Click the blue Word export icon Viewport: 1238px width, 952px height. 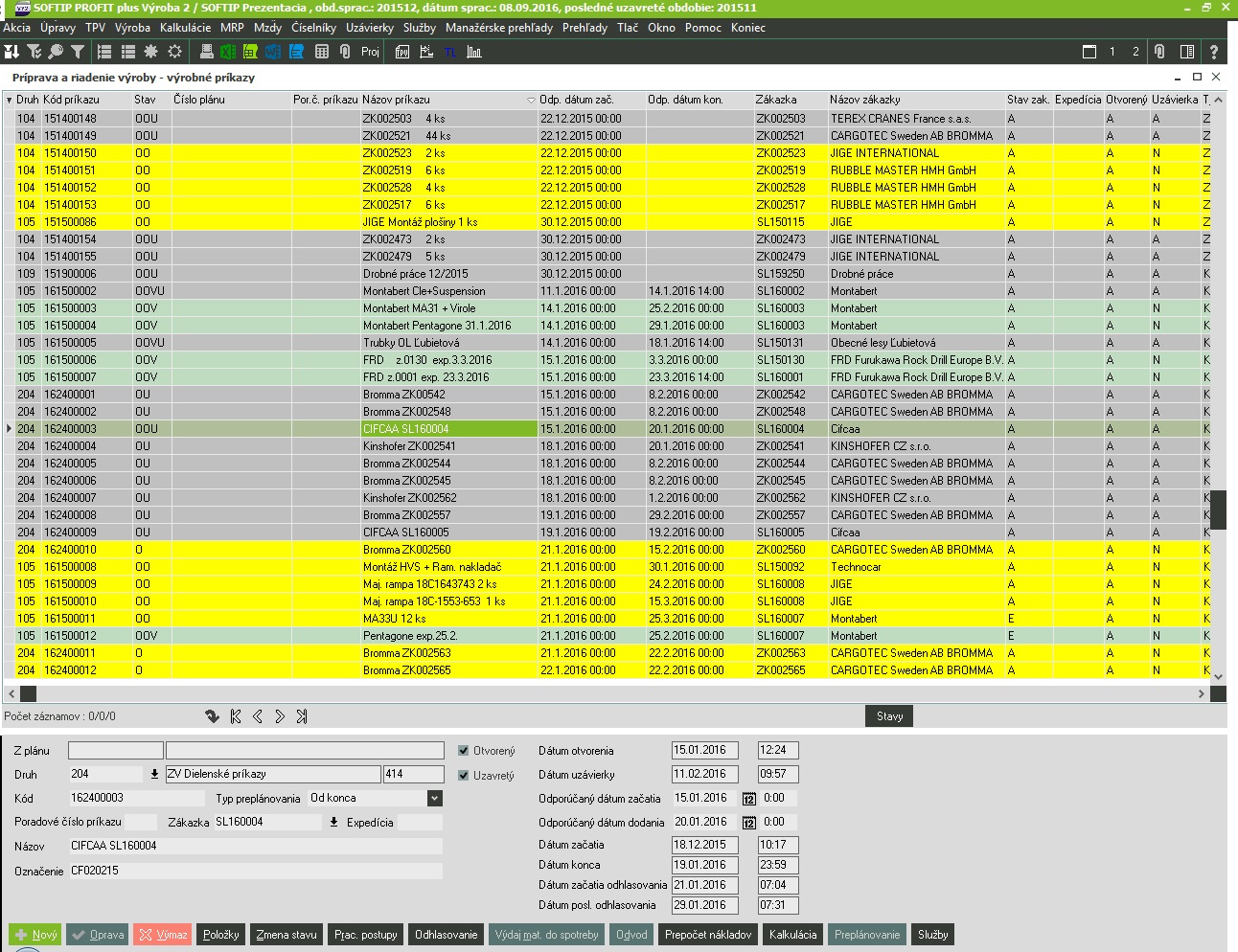pyautogui.click(x=273, y=52)
